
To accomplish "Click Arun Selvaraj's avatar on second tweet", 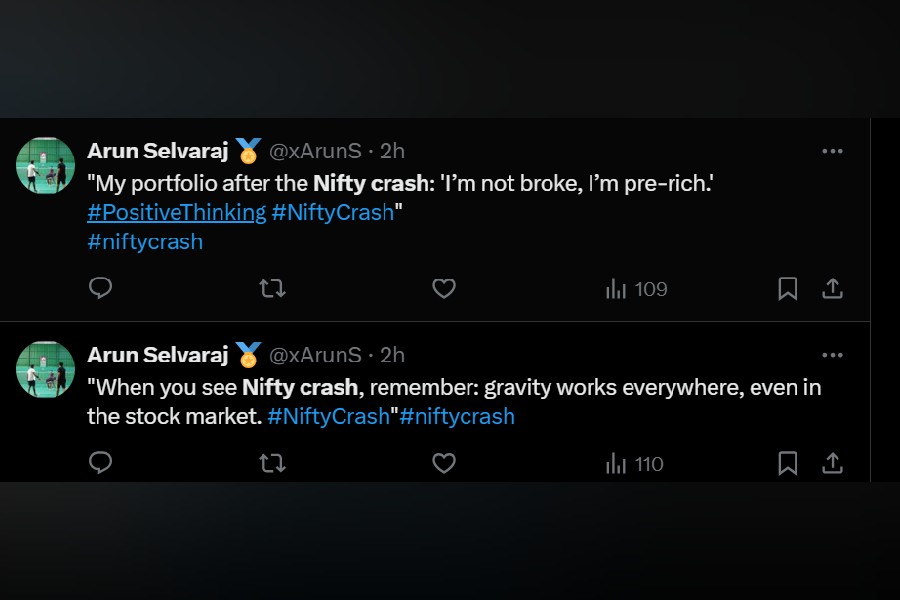I will tap(46, 370).
